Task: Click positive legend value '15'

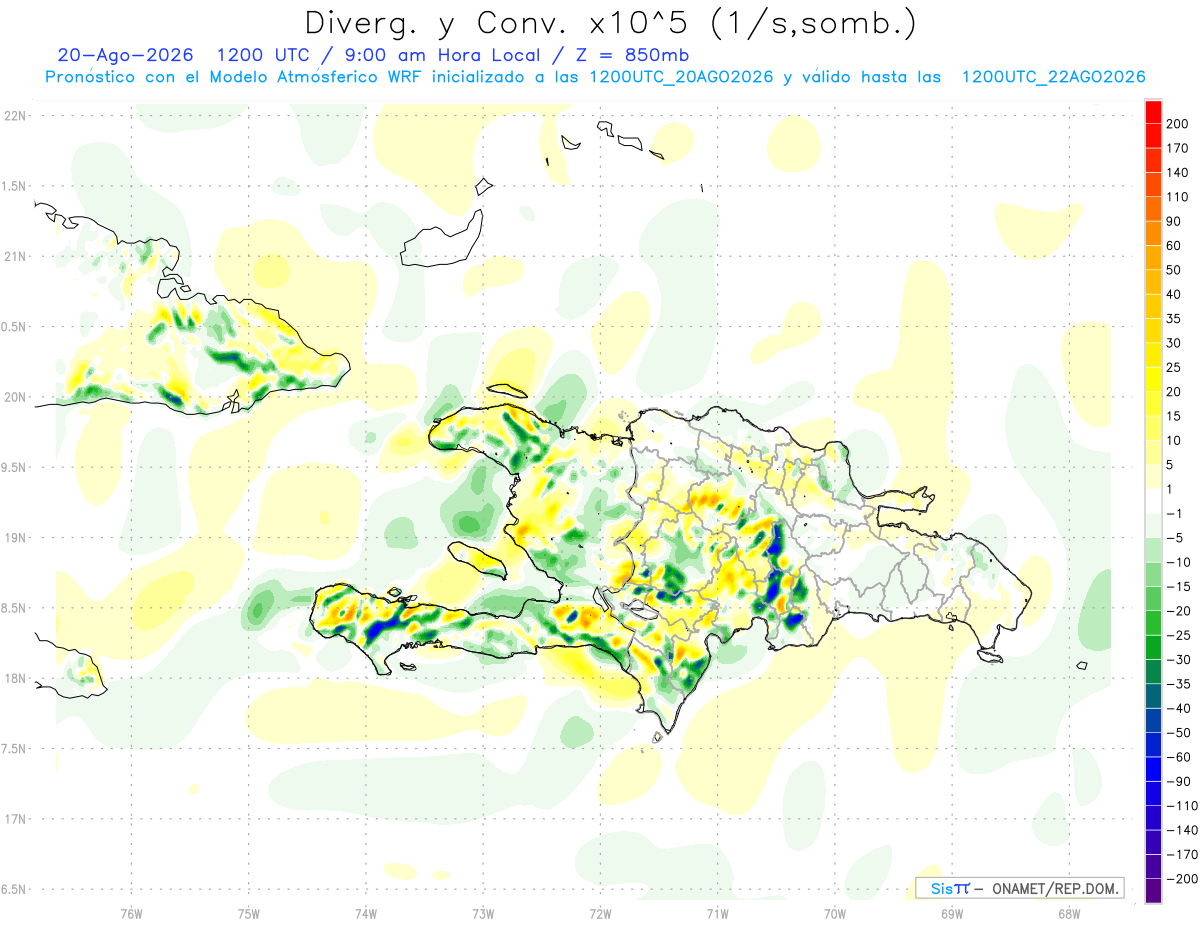Action: pos(1174,416)
